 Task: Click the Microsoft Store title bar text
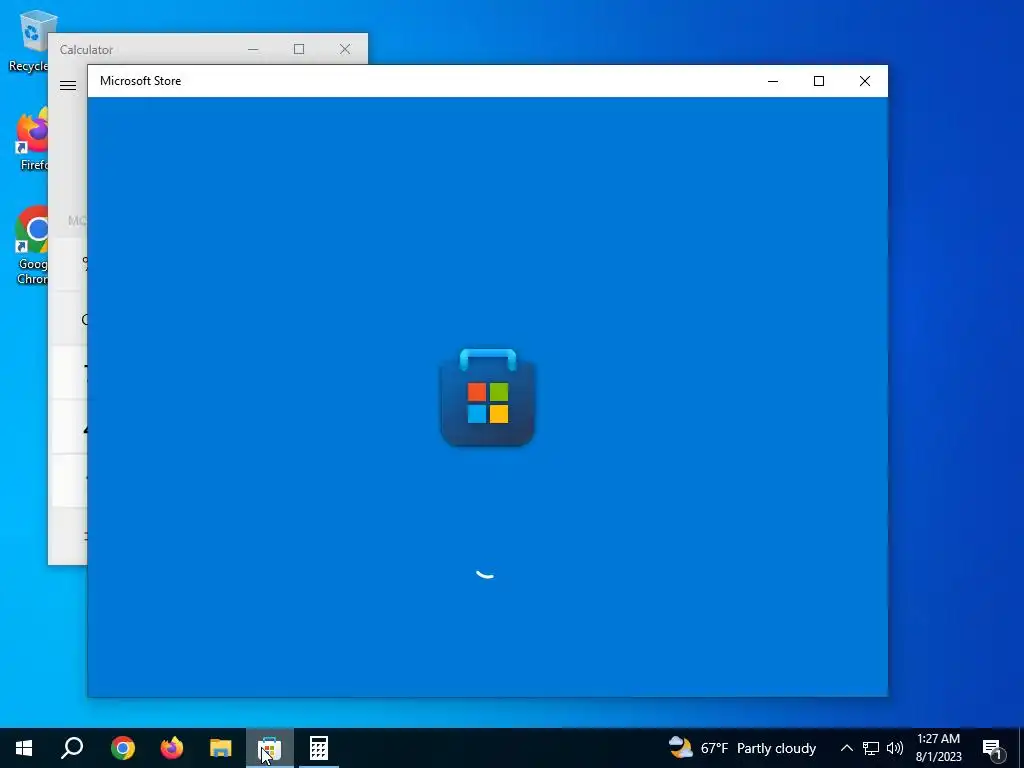tap(140, 81)
